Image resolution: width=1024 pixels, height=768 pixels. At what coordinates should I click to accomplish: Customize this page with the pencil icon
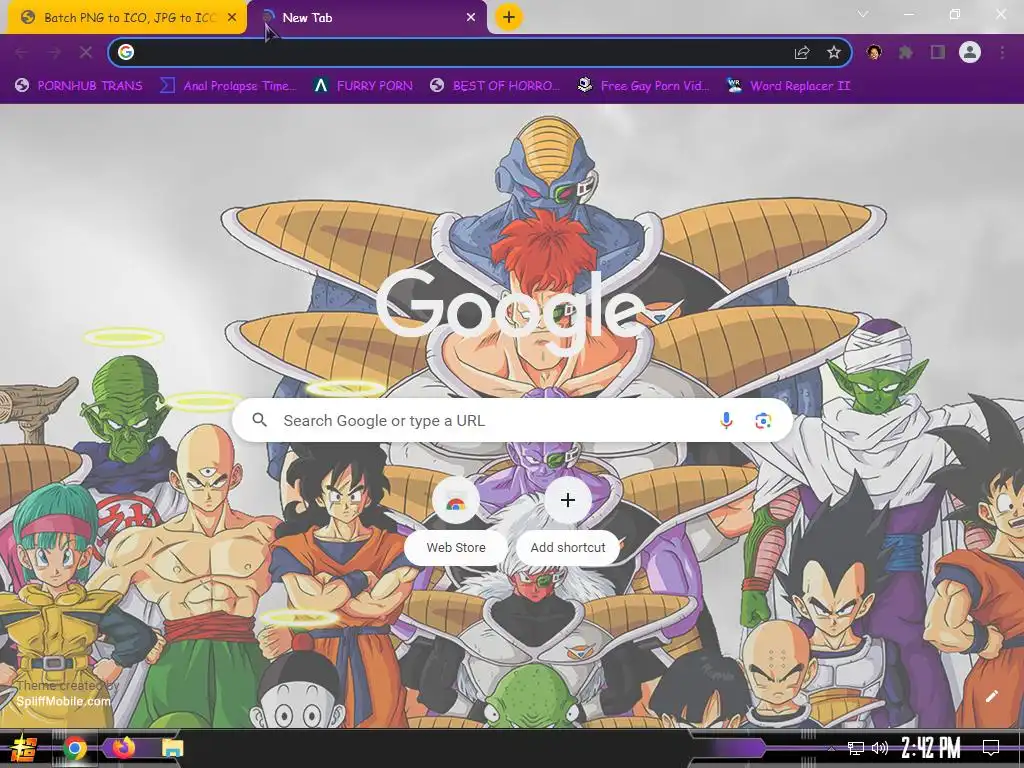[x=992, y=696]
